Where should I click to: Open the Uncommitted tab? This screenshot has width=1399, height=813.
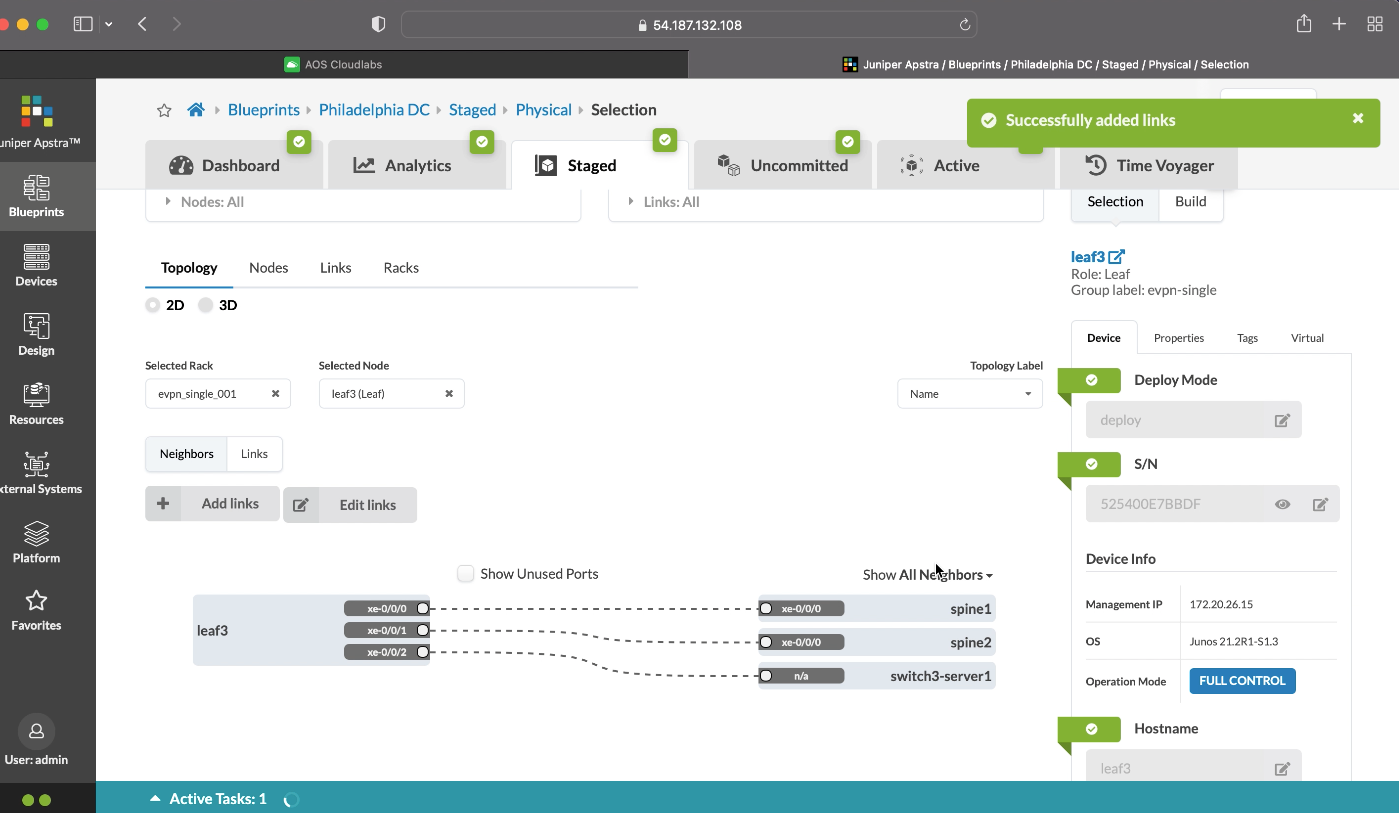pos(783,165)
